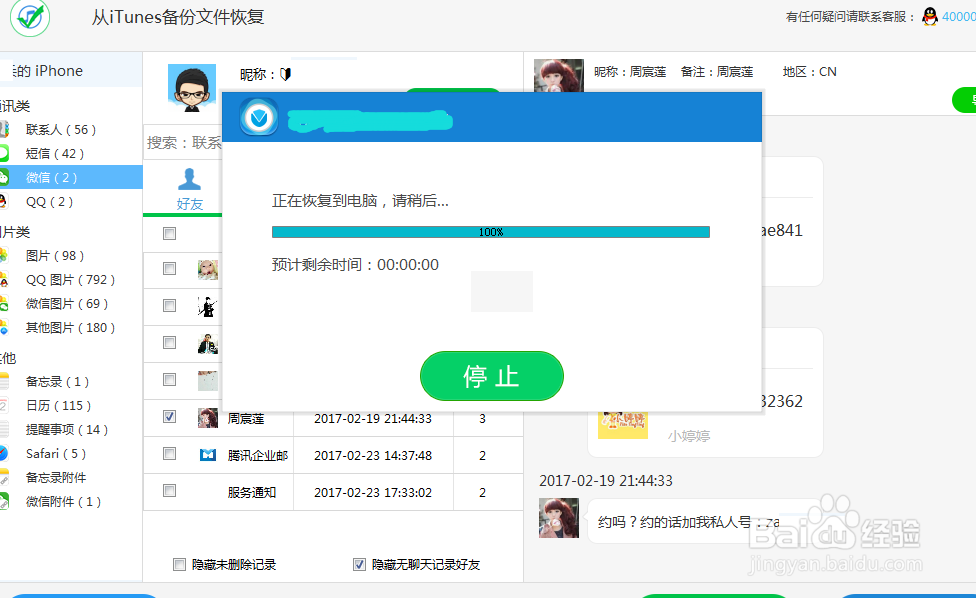
Task: Click the calendar icon beside 日历
Action: pos(4,406)
